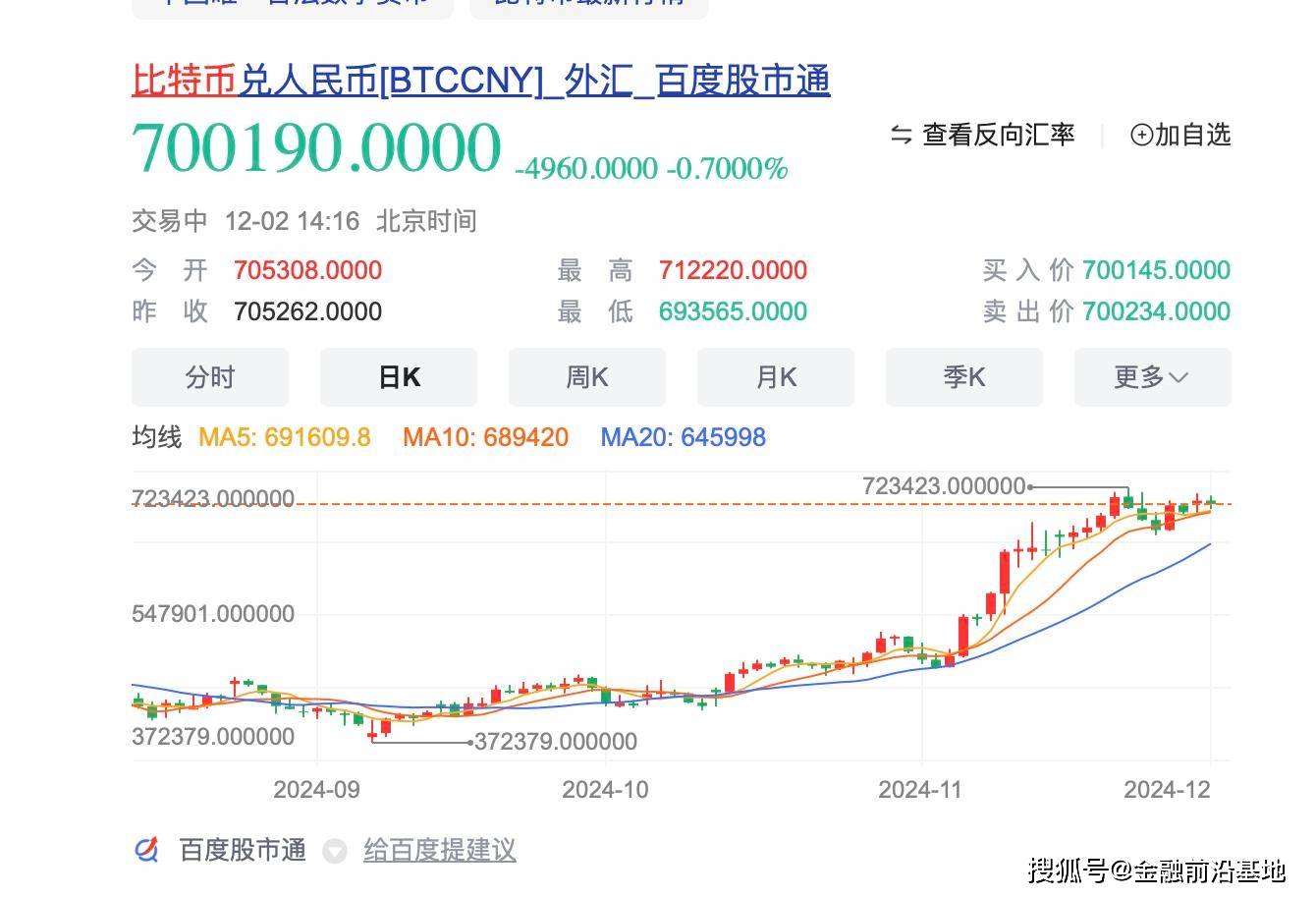The height and width of the screenshot is (898, 1316).
Task: Click the swap arrows icon for reverse rate
Action: [901, 135]
